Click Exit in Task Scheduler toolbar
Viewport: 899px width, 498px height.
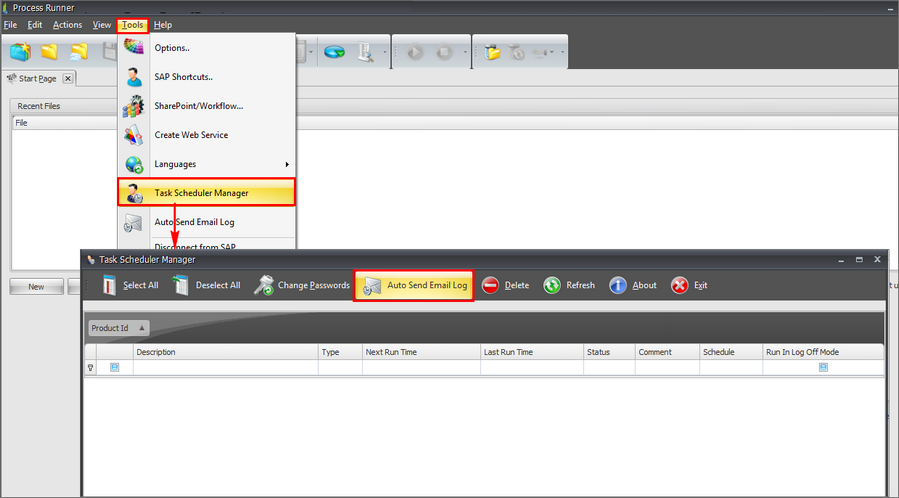click(x=689, y=285)
